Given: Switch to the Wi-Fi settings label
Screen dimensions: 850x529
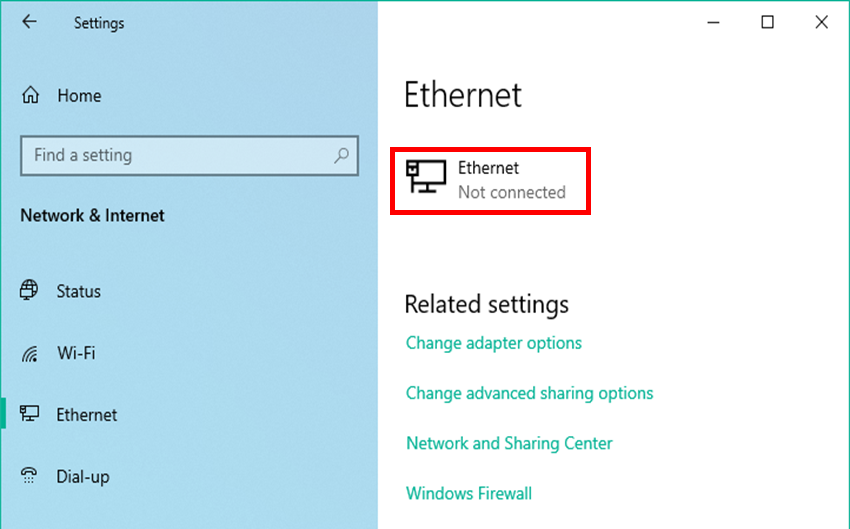Looking at the screenshot, I should [x=76, y=353].
